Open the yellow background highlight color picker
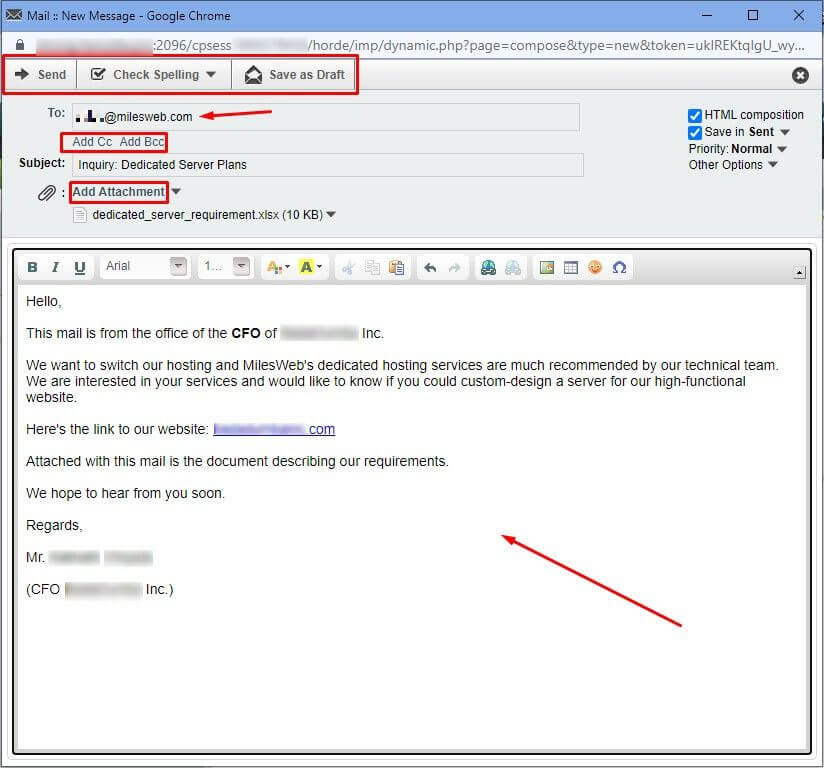Viewport: 824px width, 768px height. pyautogui.click(x=310, y=267)
